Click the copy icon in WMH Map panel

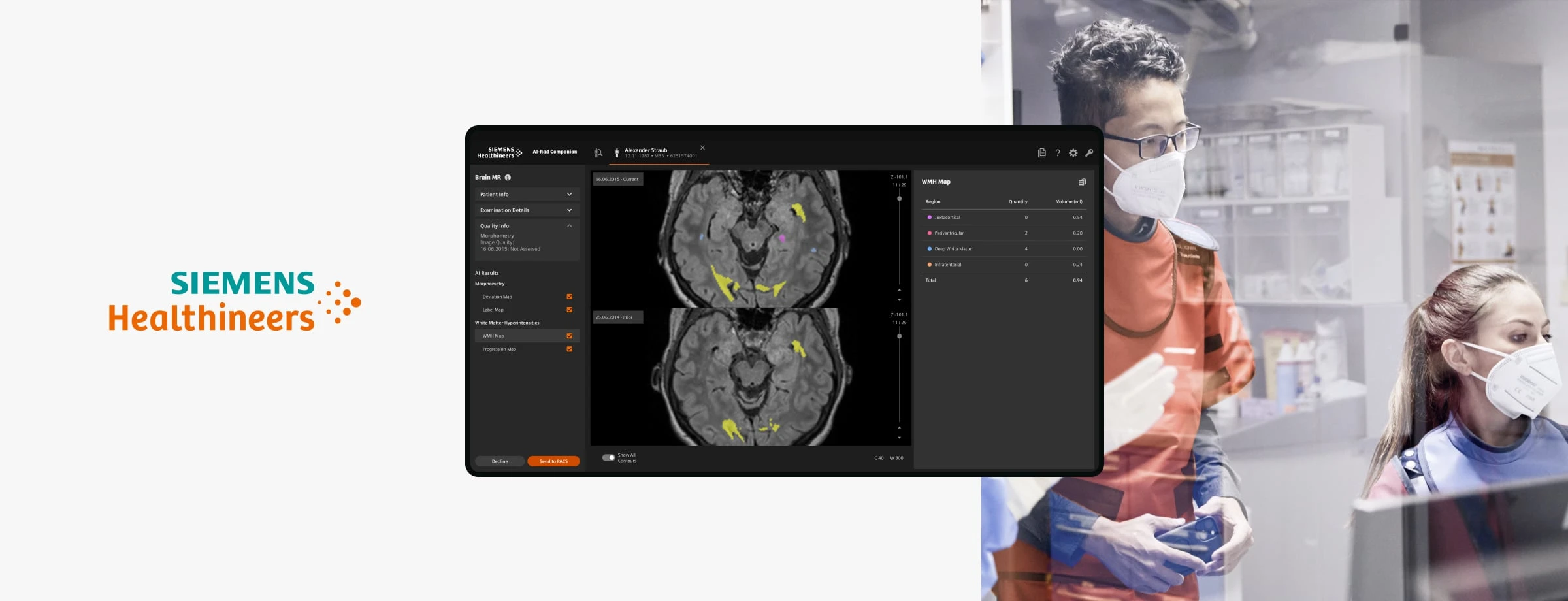(1082, 182)
